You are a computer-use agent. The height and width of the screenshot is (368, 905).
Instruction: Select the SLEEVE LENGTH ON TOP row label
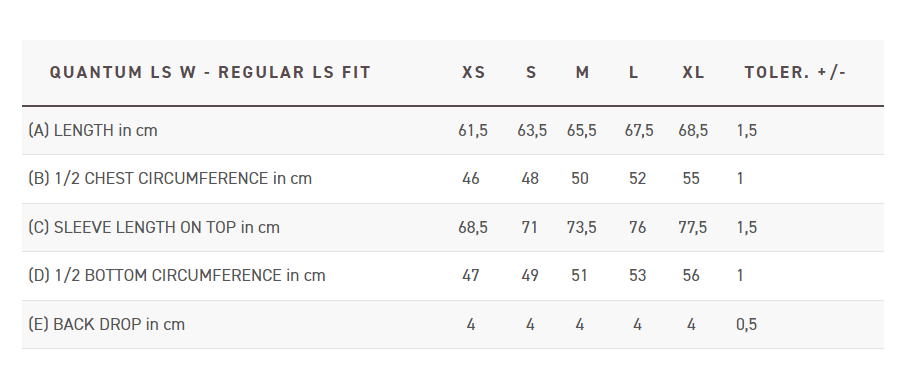tap(154, 227)
